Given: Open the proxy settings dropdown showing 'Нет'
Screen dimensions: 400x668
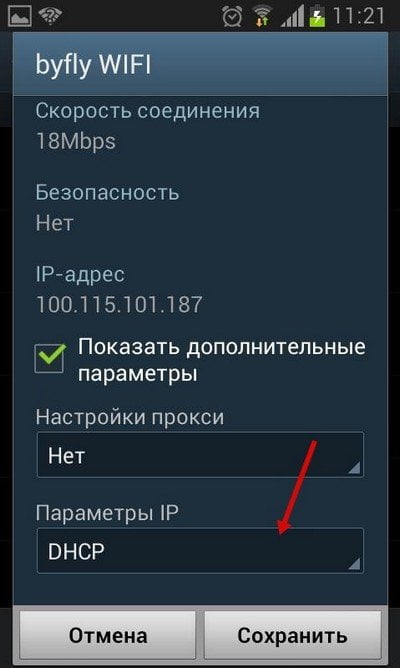Looking at the screenshot, I should tap(200, 455).
